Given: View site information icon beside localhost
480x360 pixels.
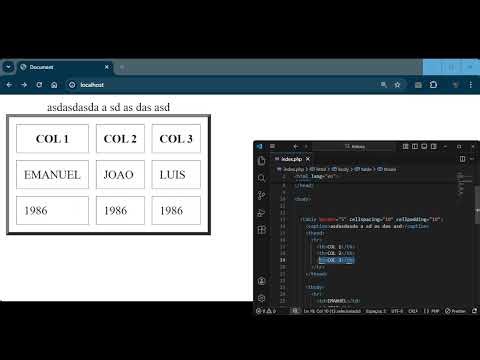Looking at the screenshot, I should coord(72,85).
